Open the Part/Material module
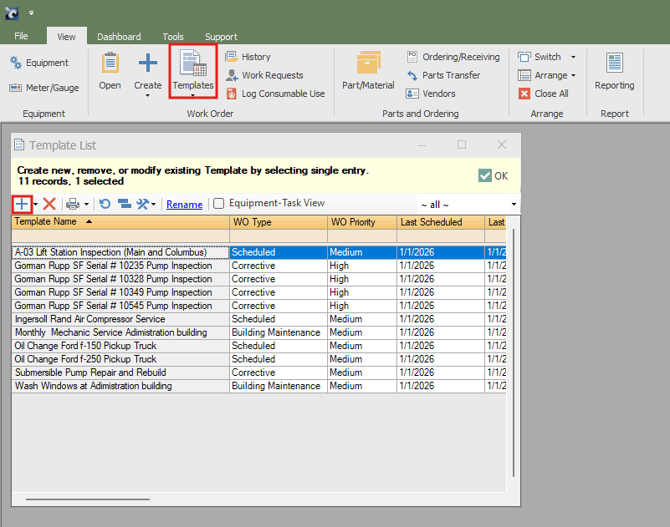 coord(369,72)
